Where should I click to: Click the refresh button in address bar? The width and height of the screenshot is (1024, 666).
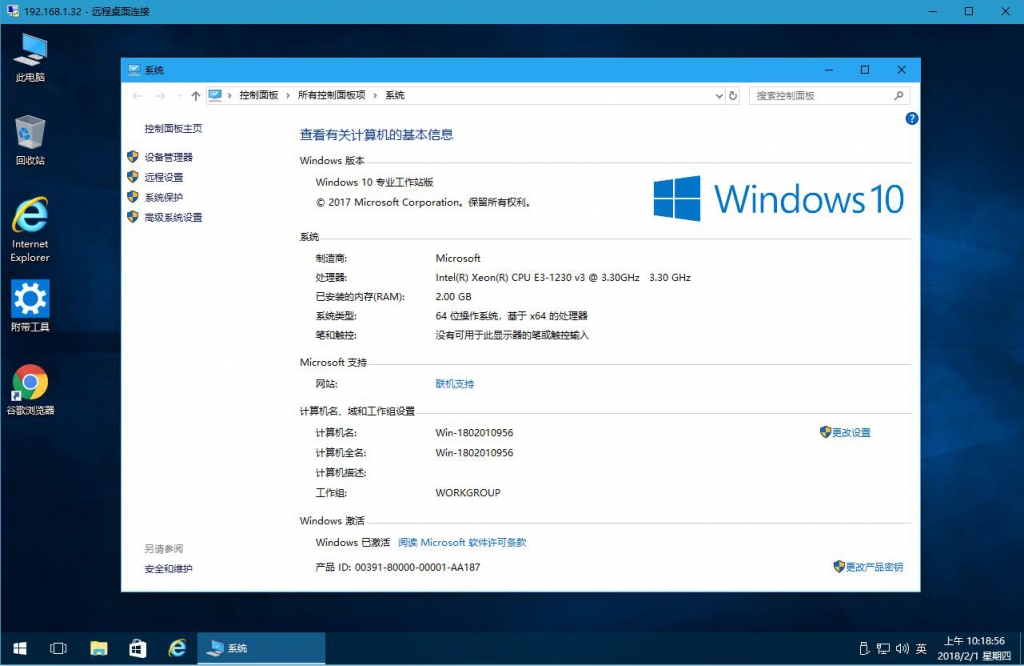(x=733, y=95)
